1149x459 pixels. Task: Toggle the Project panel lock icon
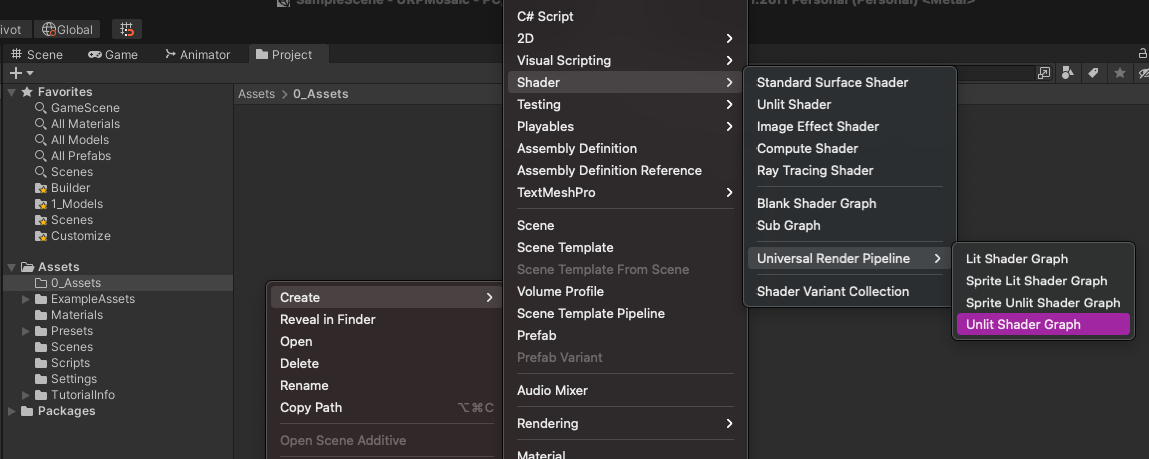coord(1142,54)
